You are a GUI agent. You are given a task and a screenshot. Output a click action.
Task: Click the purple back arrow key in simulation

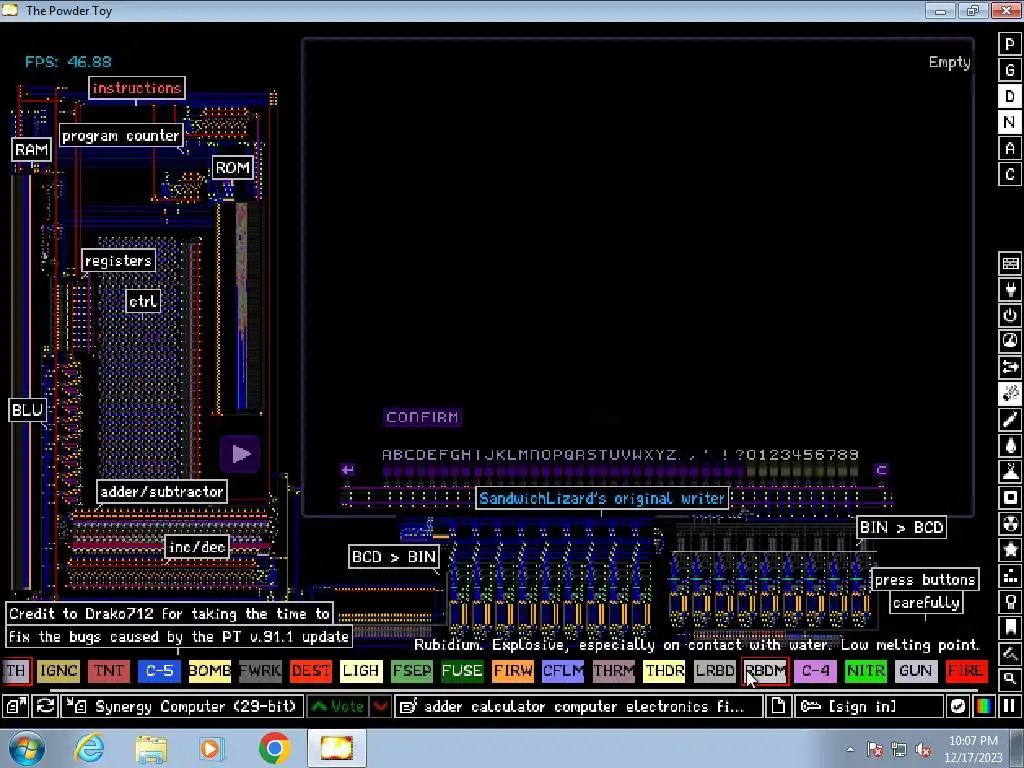click(x=347, y=470)
